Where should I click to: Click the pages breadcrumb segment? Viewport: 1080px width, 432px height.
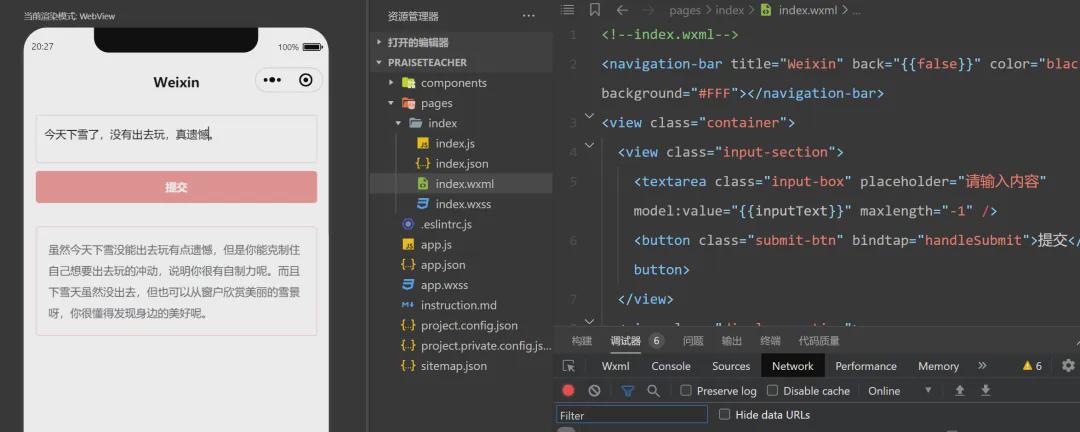pos(685,10)
